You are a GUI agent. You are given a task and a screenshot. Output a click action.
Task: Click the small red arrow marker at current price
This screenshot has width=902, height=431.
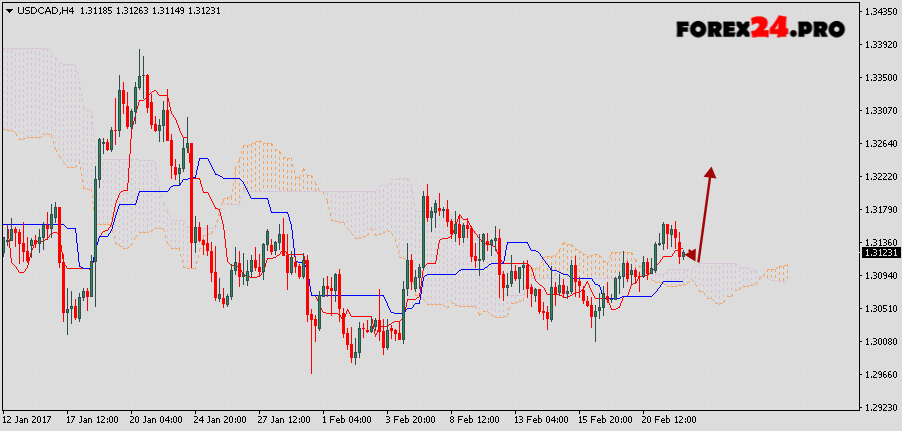tap(688, 254)
